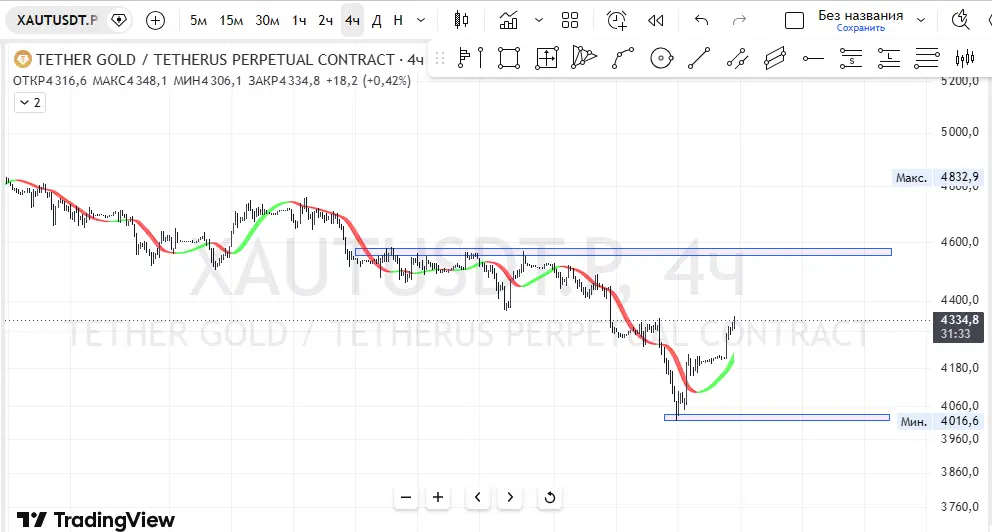Image resolution: width=992 pixels, height=532 pixels.
Task: Switch to the 2ч timeframe
Action: click(x=325, y=20)
